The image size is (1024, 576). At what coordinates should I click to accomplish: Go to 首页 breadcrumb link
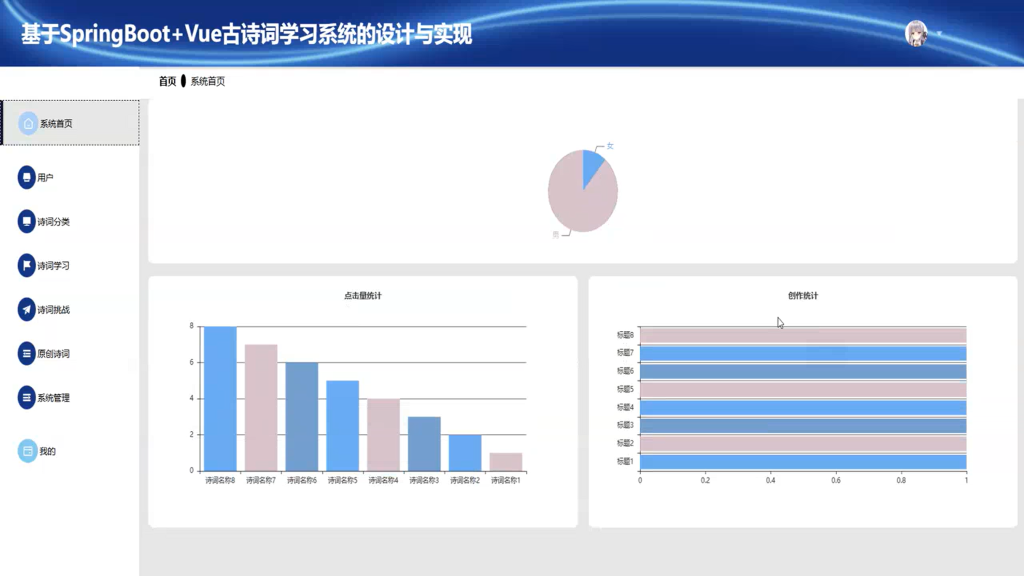(167, 81)
